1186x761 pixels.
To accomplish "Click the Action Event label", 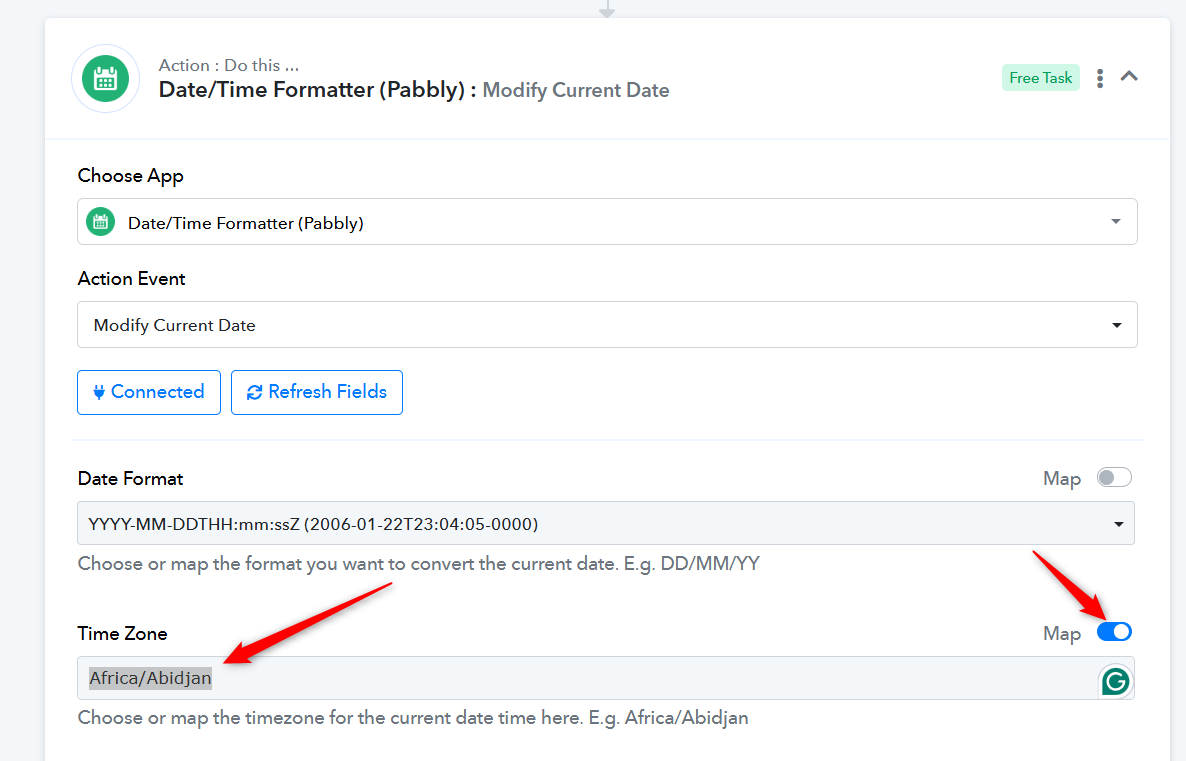I will pos(132,278).
